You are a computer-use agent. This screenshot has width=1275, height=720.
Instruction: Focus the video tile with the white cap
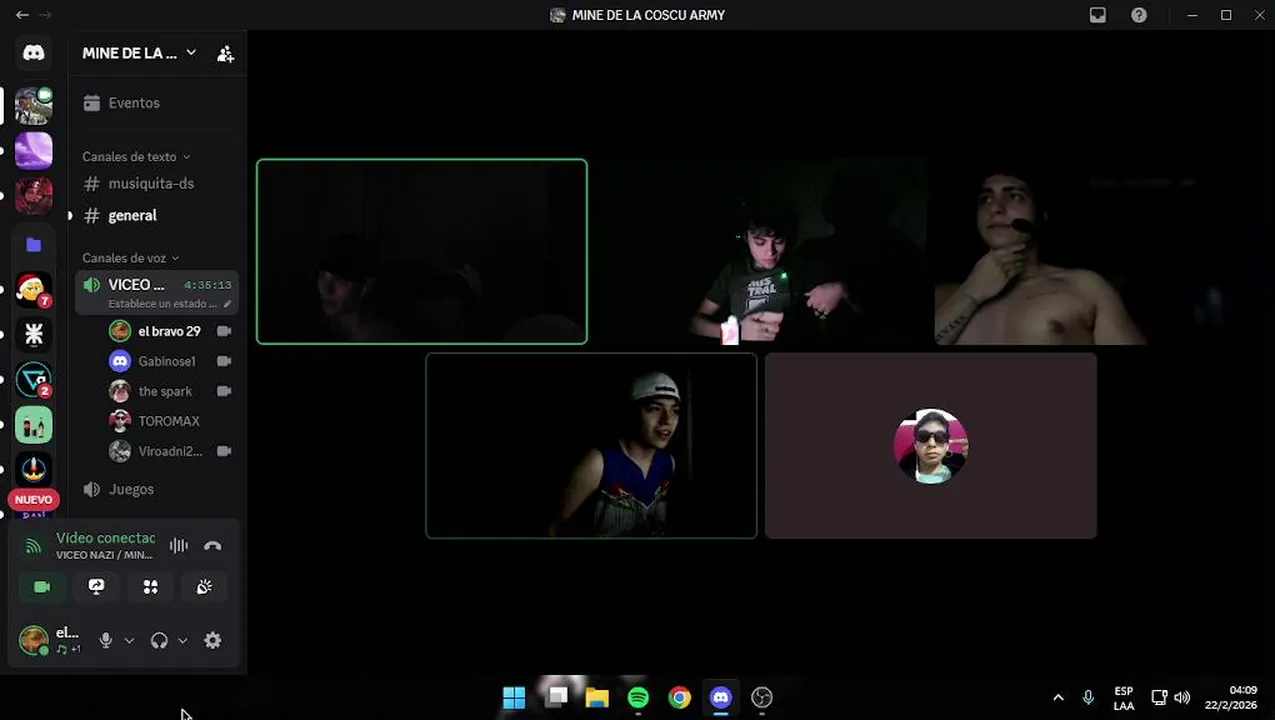pyautogui.click(x=591, y=446)
